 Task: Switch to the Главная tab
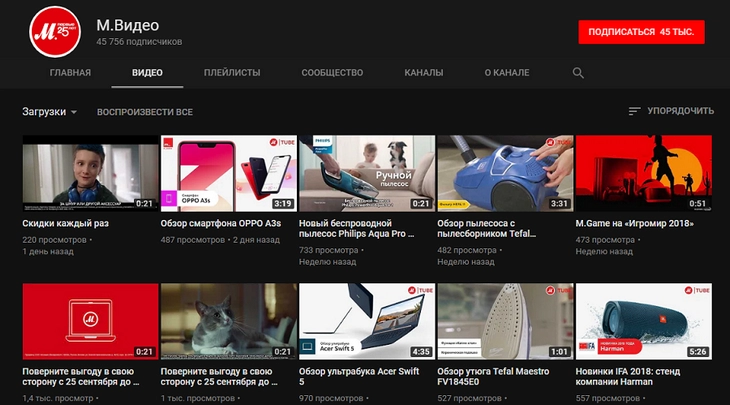click(70, 73)
